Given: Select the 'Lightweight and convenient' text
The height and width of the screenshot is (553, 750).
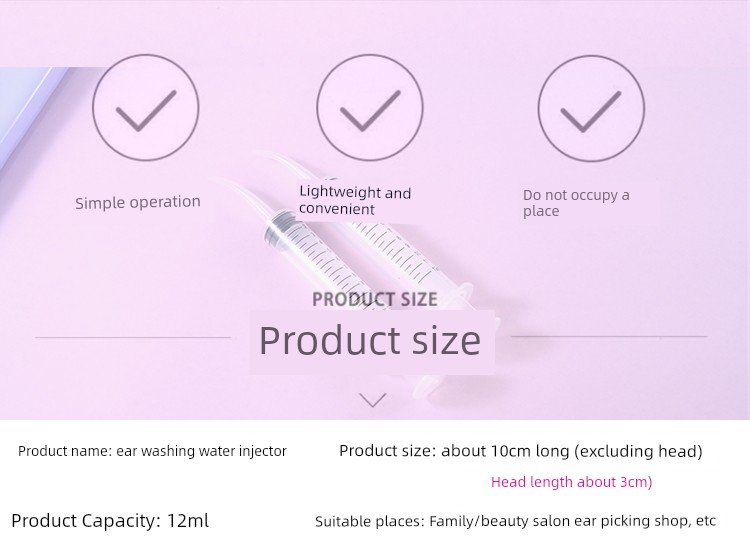Looking at the screenshot, I should (355, 200).
